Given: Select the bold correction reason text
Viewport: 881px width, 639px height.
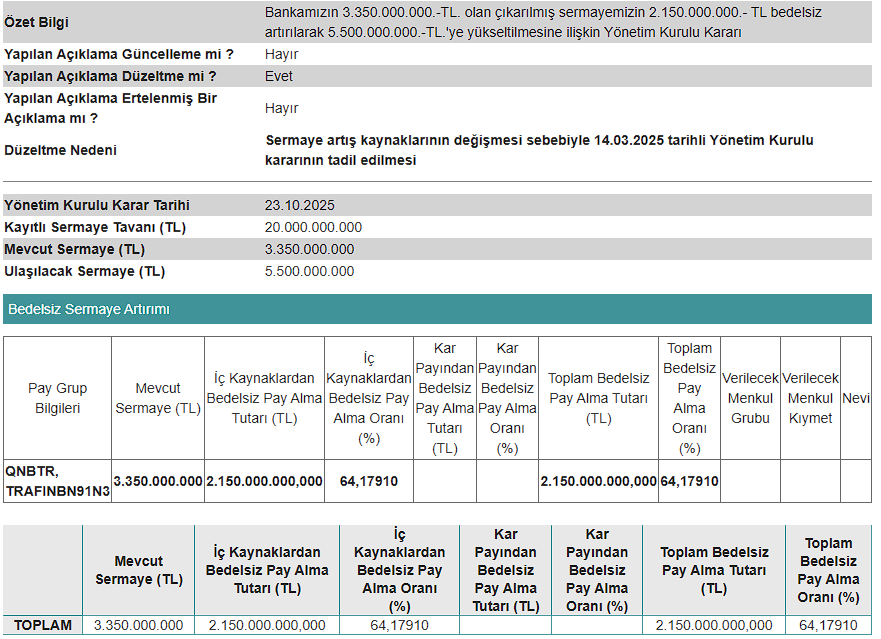Looking at the screenshot, I should pos(539,150).
